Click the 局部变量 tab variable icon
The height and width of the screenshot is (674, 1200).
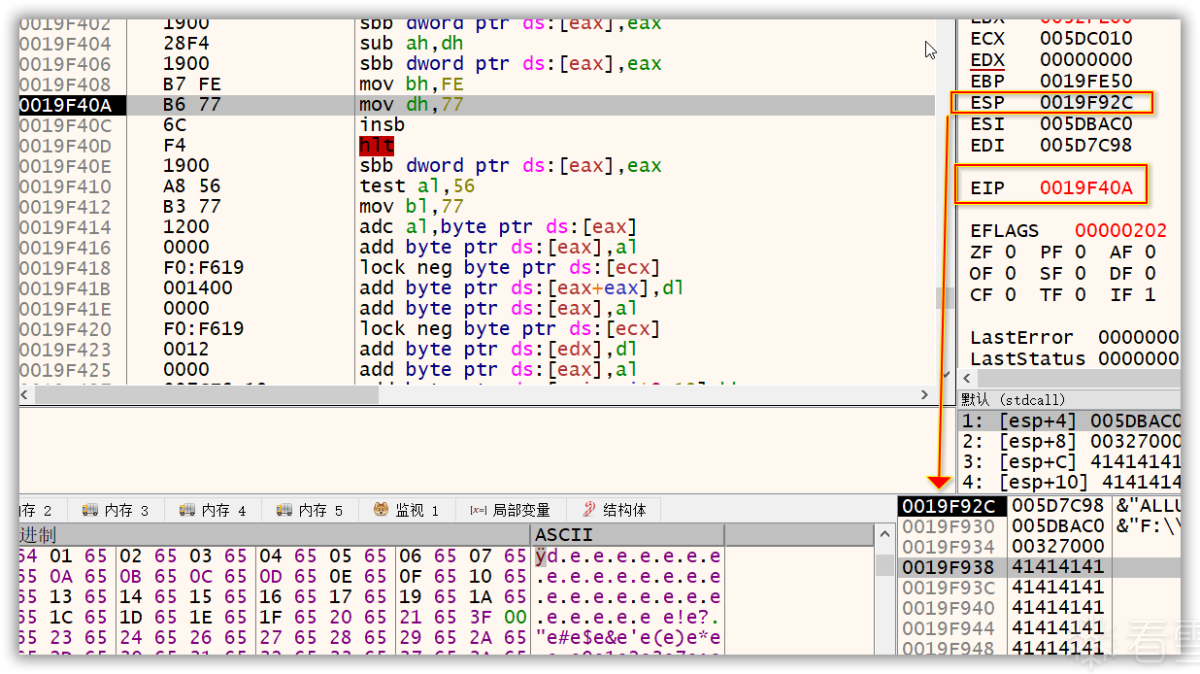tap(478, 510)
